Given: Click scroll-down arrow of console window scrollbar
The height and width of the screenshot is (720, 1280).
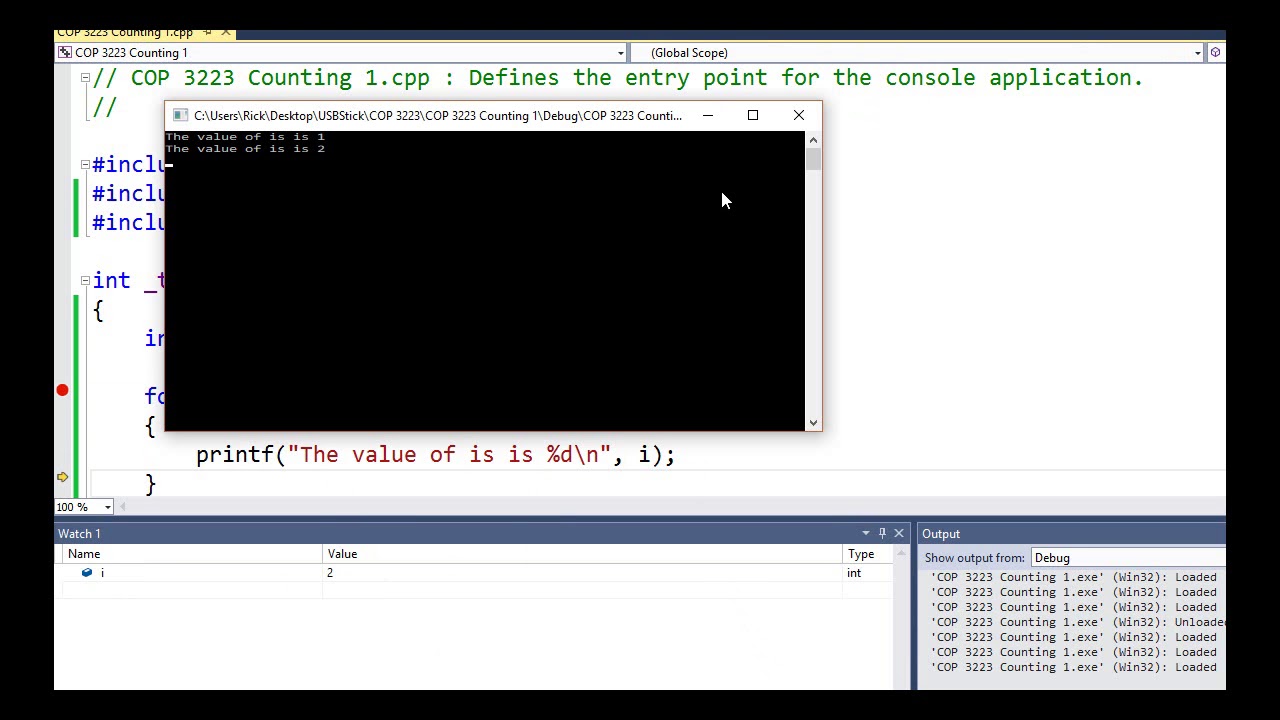Looking at the screenshot, I should point(813,423).
